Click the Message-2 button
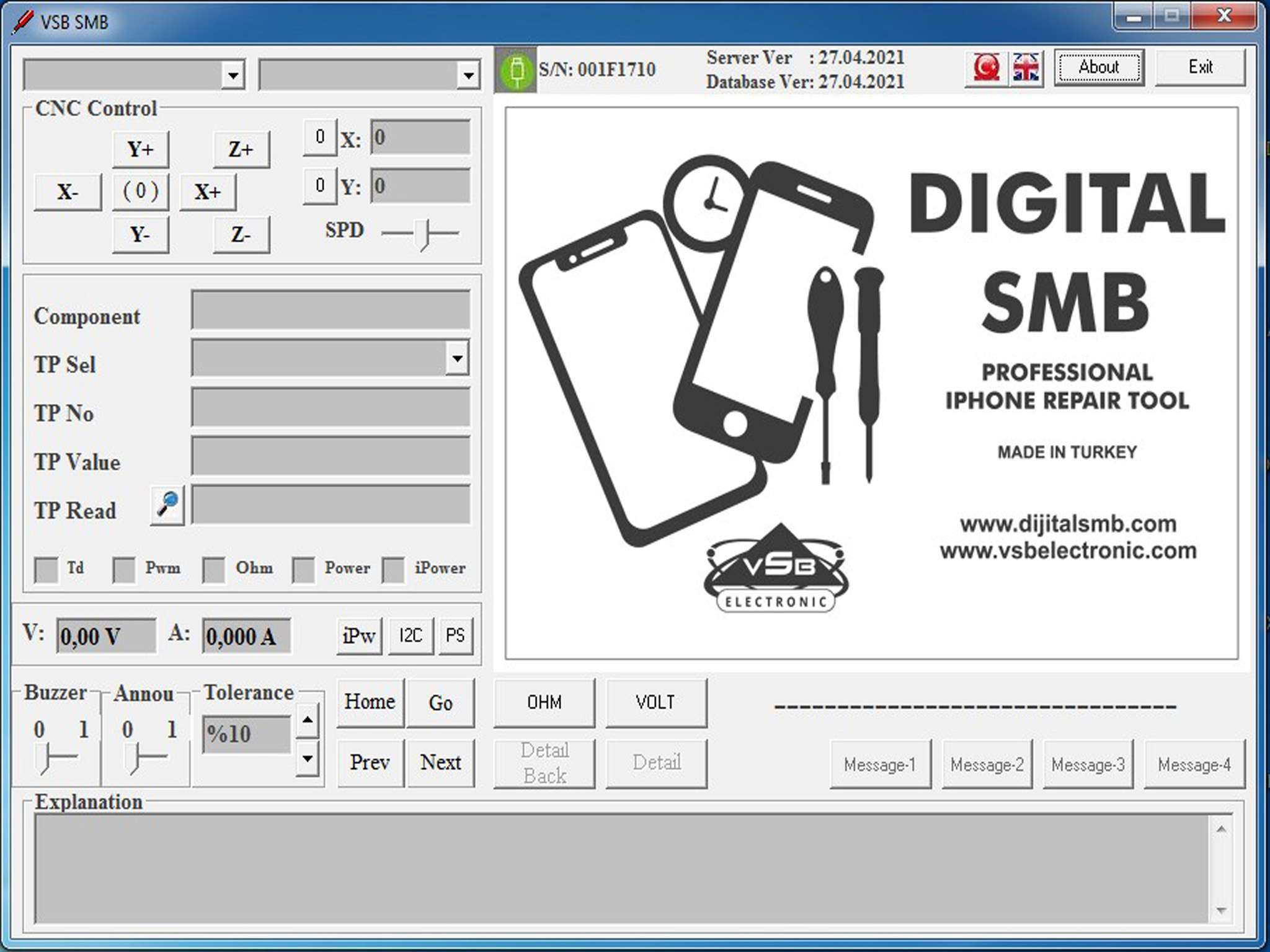Image resolution: width=1270 pixels, height=952 pixels. point(987,764)
